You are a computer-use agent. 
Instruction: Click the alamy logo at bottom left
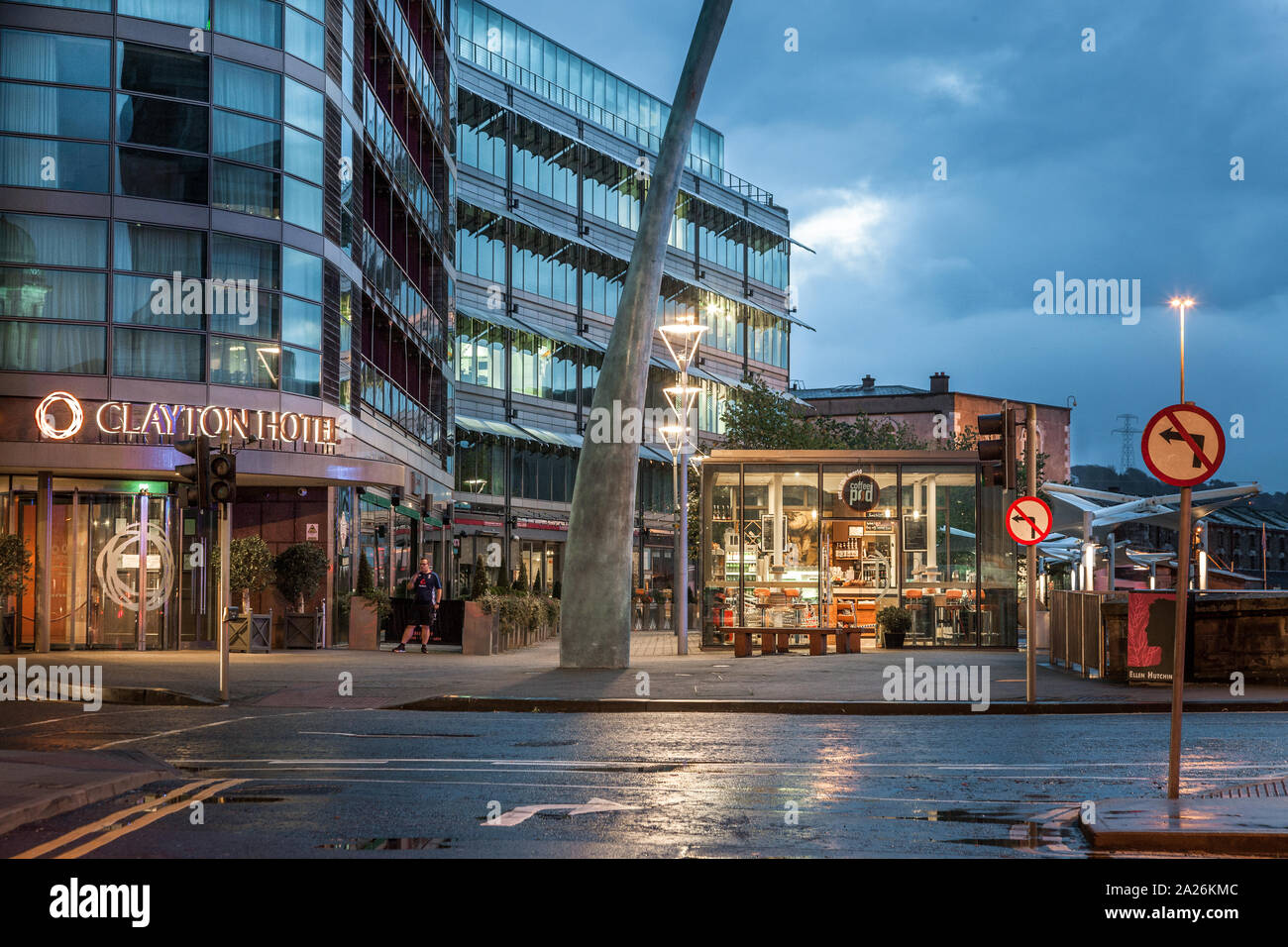coord(99,902)
